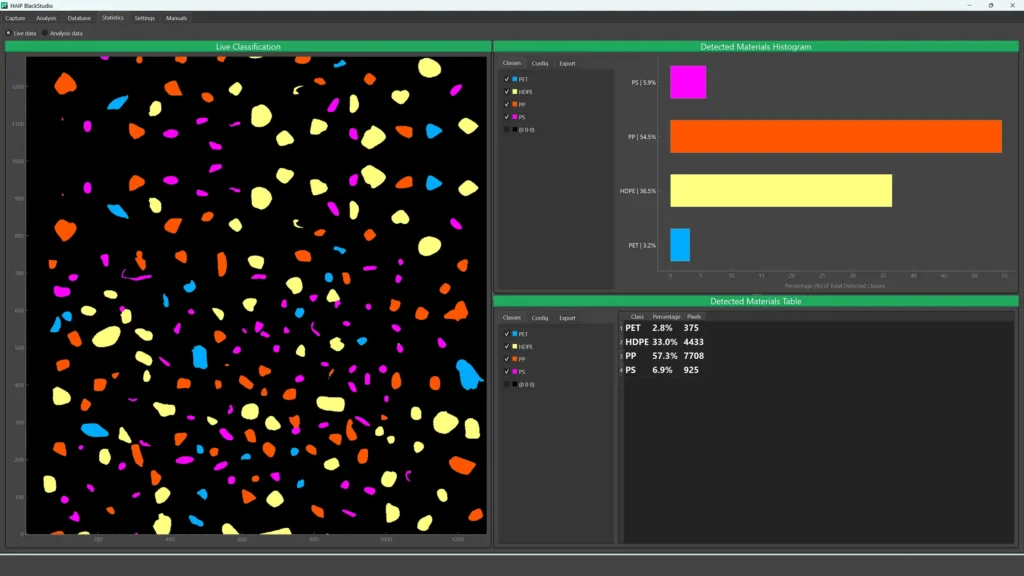Screen dimensions: 1024x576
Task: Click the 33.0% HDPE percentage cell
Action: [x=665, y=342]
